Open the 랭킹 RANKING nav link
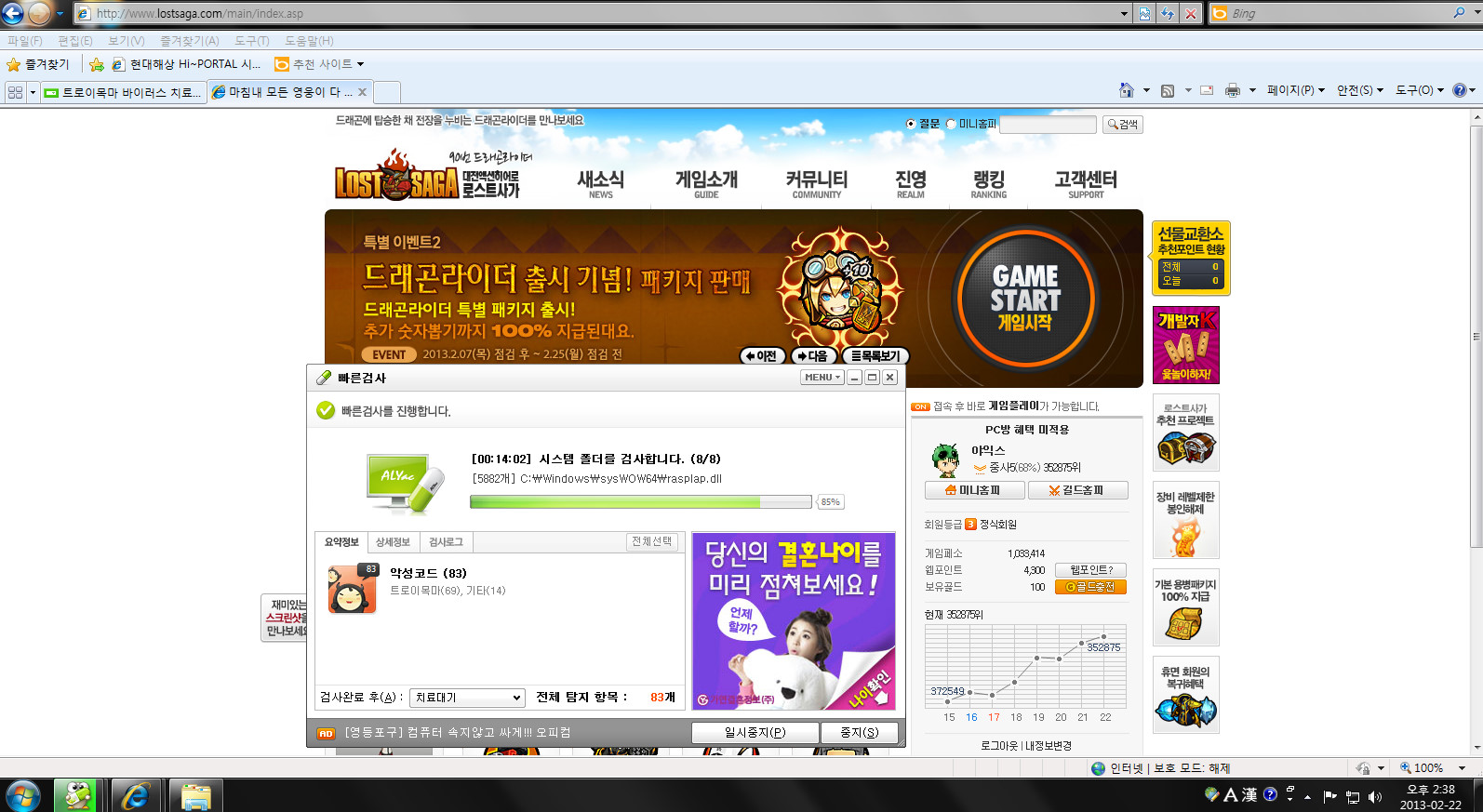Screen dimensions: 1483x812 989,183
